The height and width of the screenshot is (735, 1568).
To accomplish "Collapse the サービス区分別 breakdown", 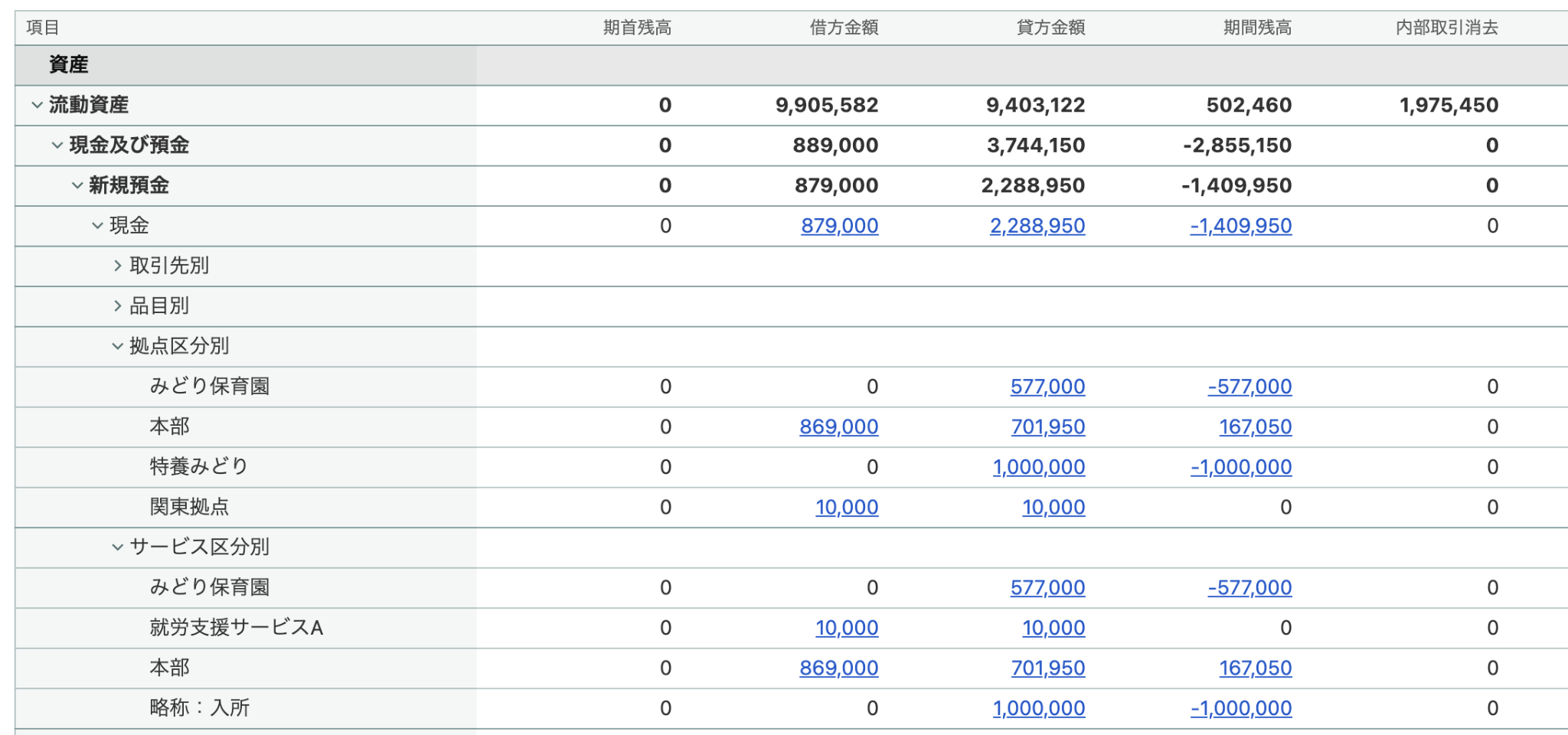I will 117,547.
